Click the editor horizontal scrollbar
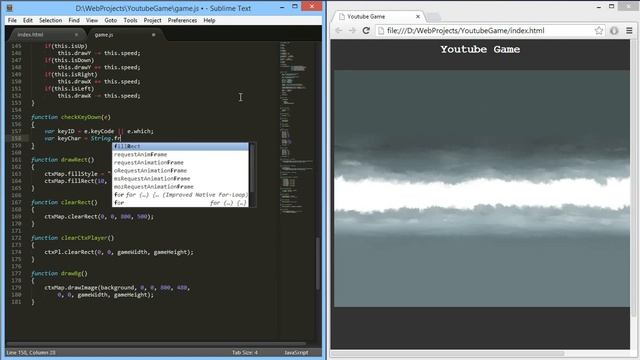This screenshot has height=360, width=640. 157,344
